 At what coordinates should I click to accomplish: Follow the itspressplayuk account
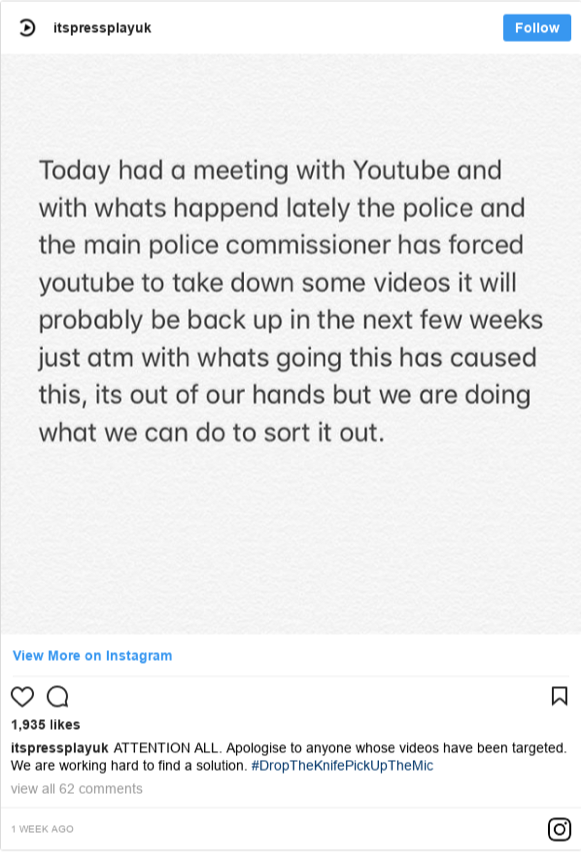pyautogui.click(x=536, y=27)
